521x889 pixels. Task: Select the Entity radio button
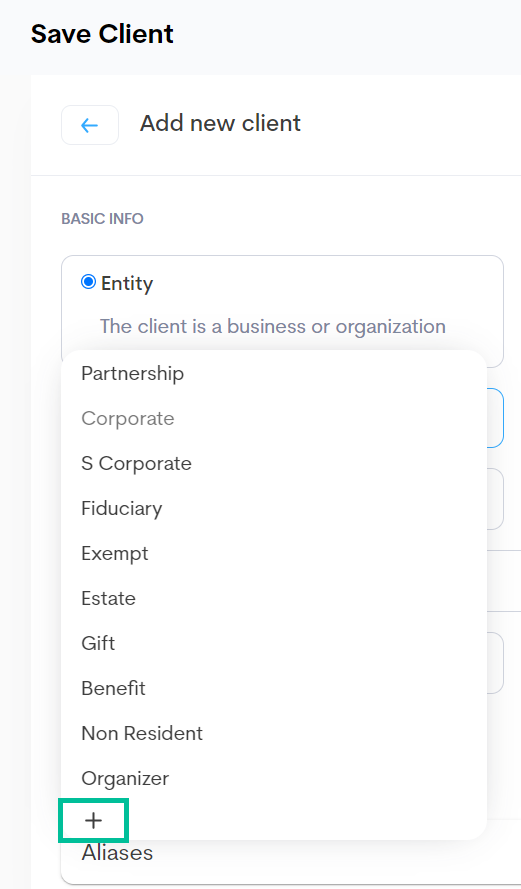88,282
